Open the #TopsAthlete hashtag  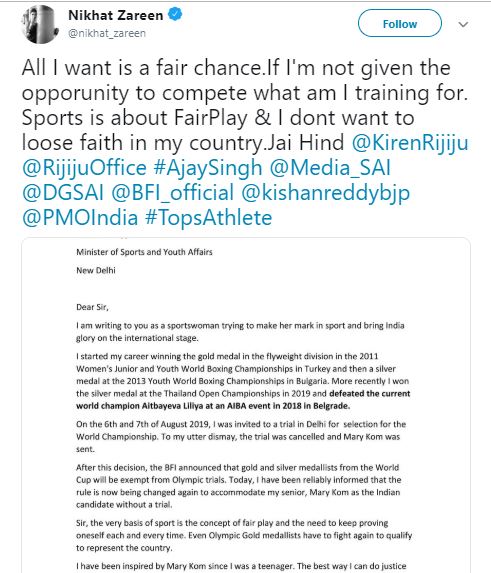(209, 217)
